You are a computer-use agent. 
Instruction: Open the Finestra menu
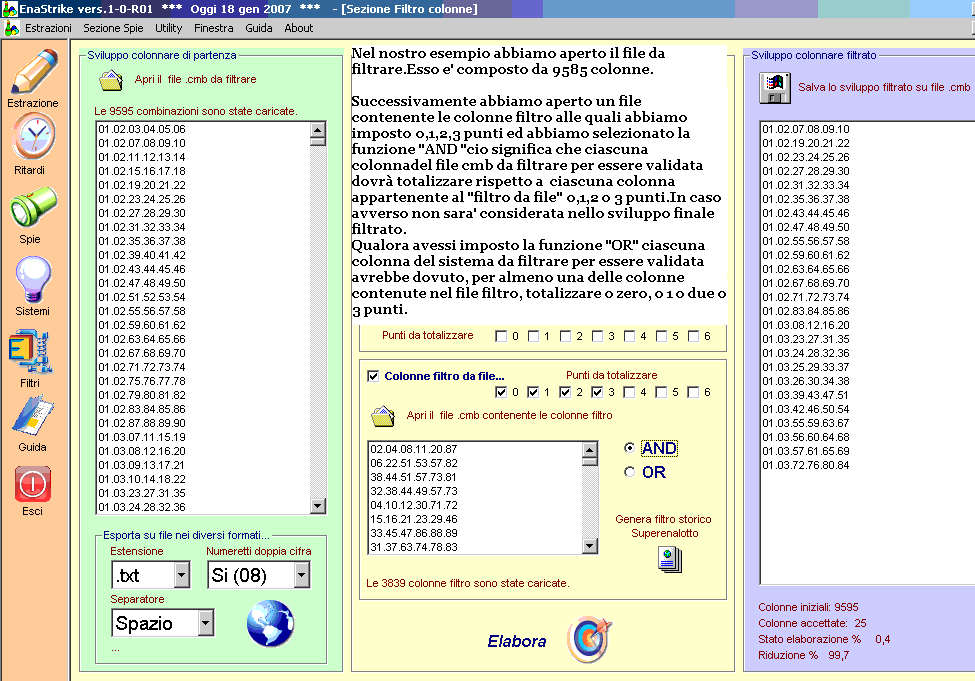(x=213, y=28)
